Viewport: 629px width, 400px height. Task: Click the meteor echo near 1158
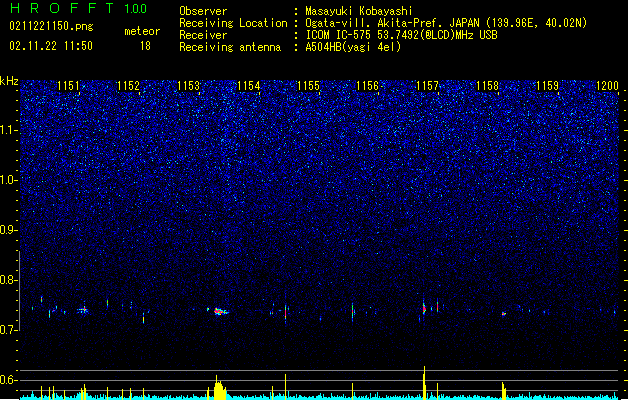pyautogui.click(x=503, y=314)
